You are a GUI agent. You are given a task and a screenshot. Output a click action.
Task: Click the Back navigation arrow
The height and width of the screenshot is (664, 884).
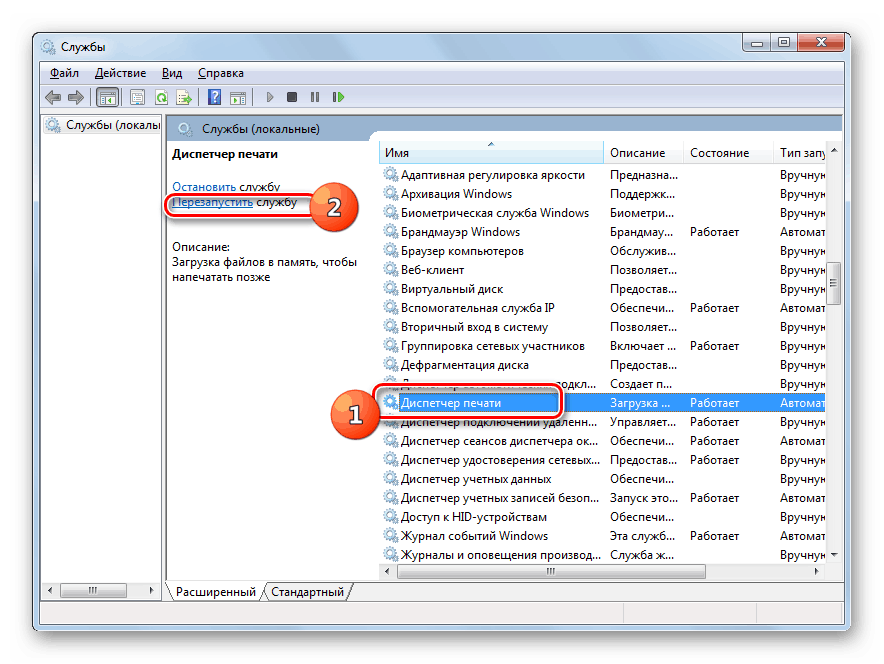coord(52,97)
